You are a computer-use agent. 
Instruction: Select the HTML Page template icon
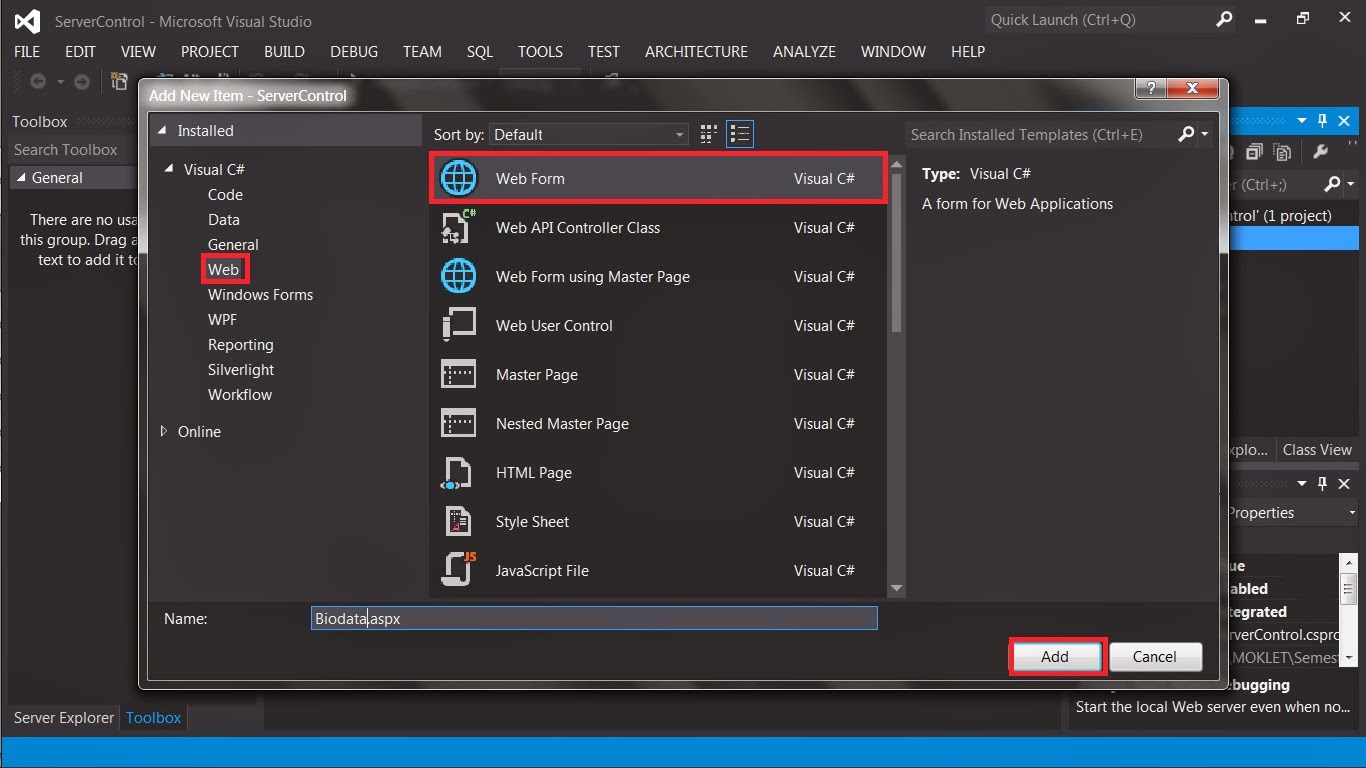coord(459,472)
